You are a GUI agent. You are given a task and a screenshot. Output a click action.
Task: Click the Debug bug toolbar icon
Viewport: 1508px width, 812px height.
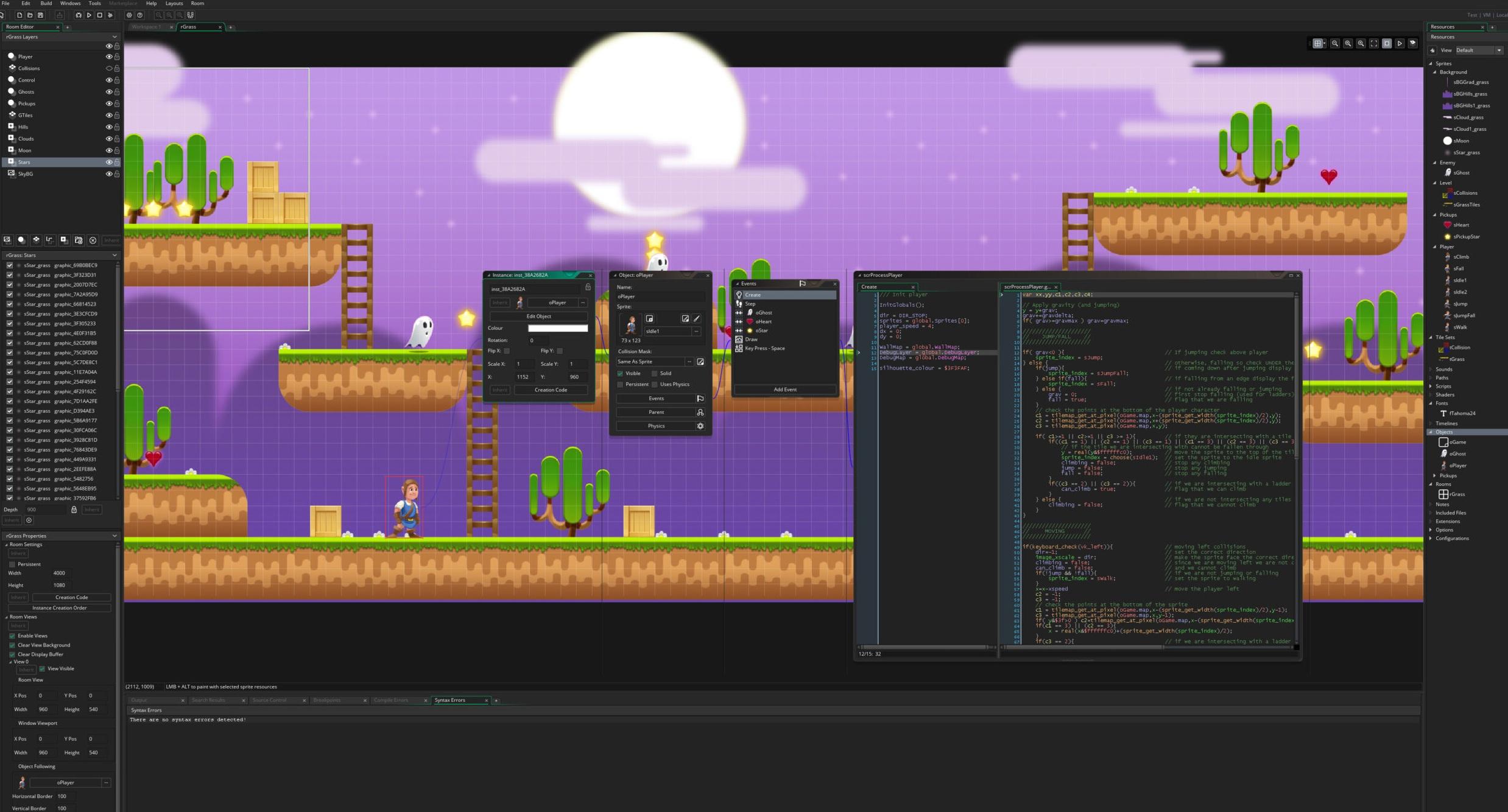[x=79, y=15]
